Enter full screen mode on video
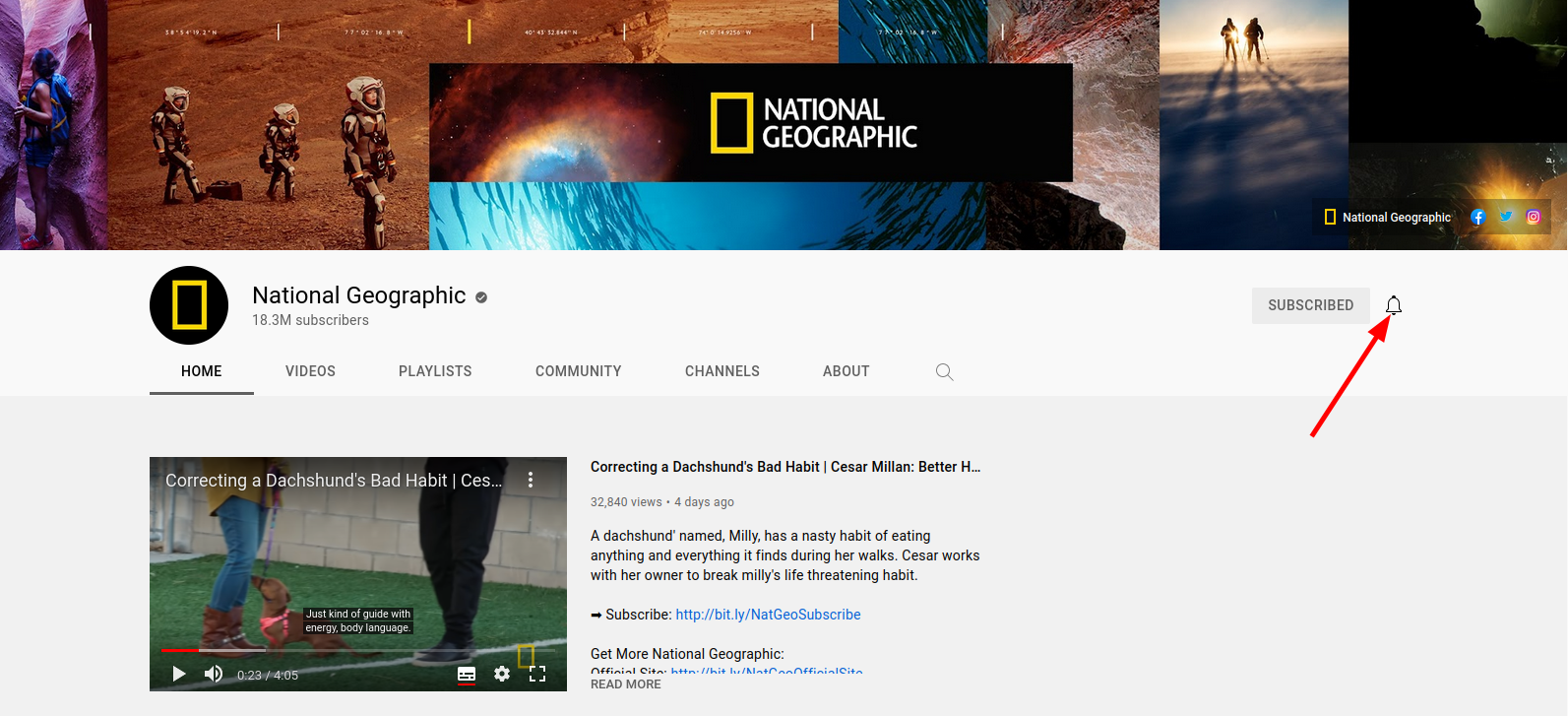This screenshot has height=716, width=1568. click(537, 674)
